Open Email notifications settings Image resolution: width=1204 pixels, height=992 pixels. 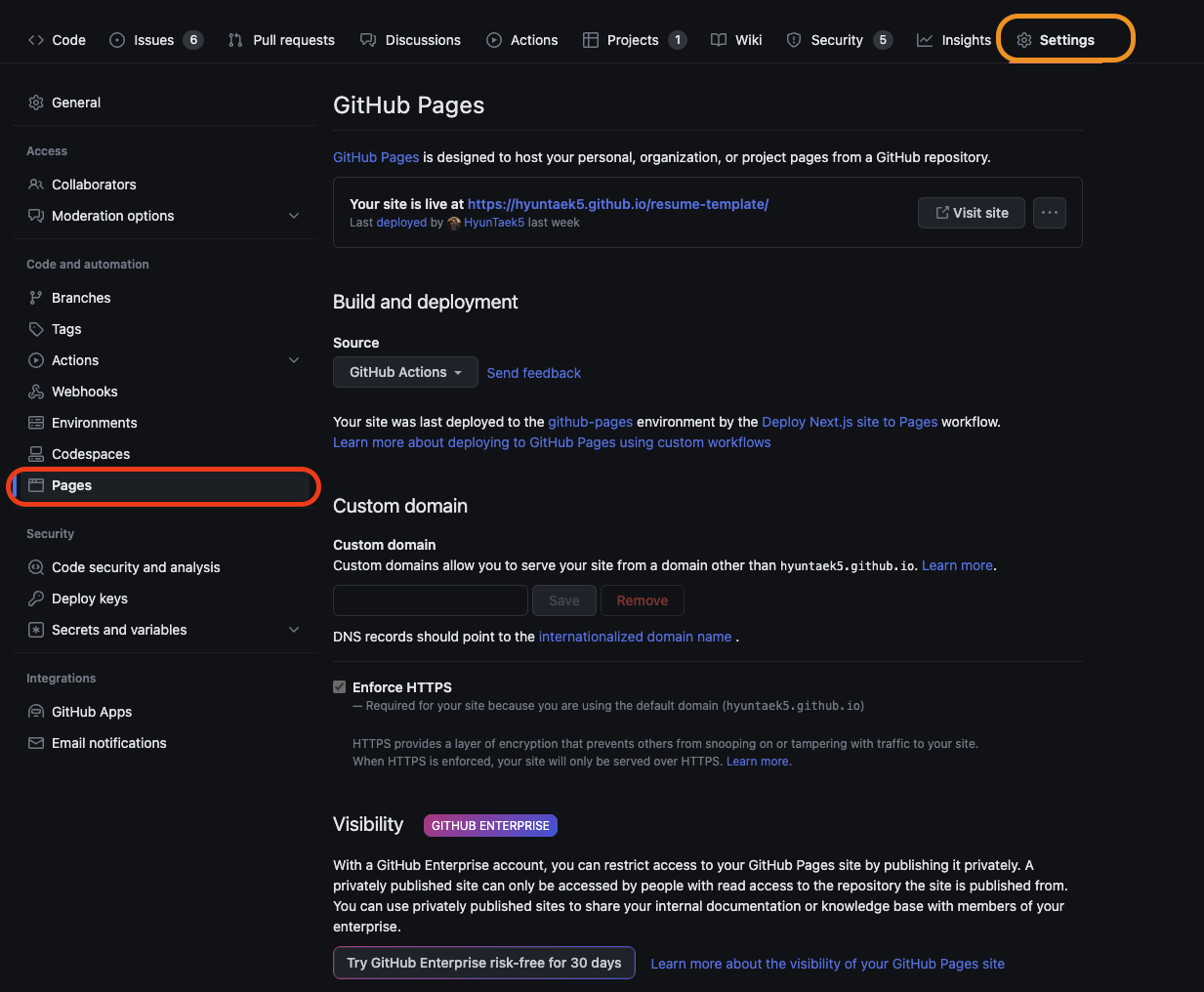pos(165,743)
